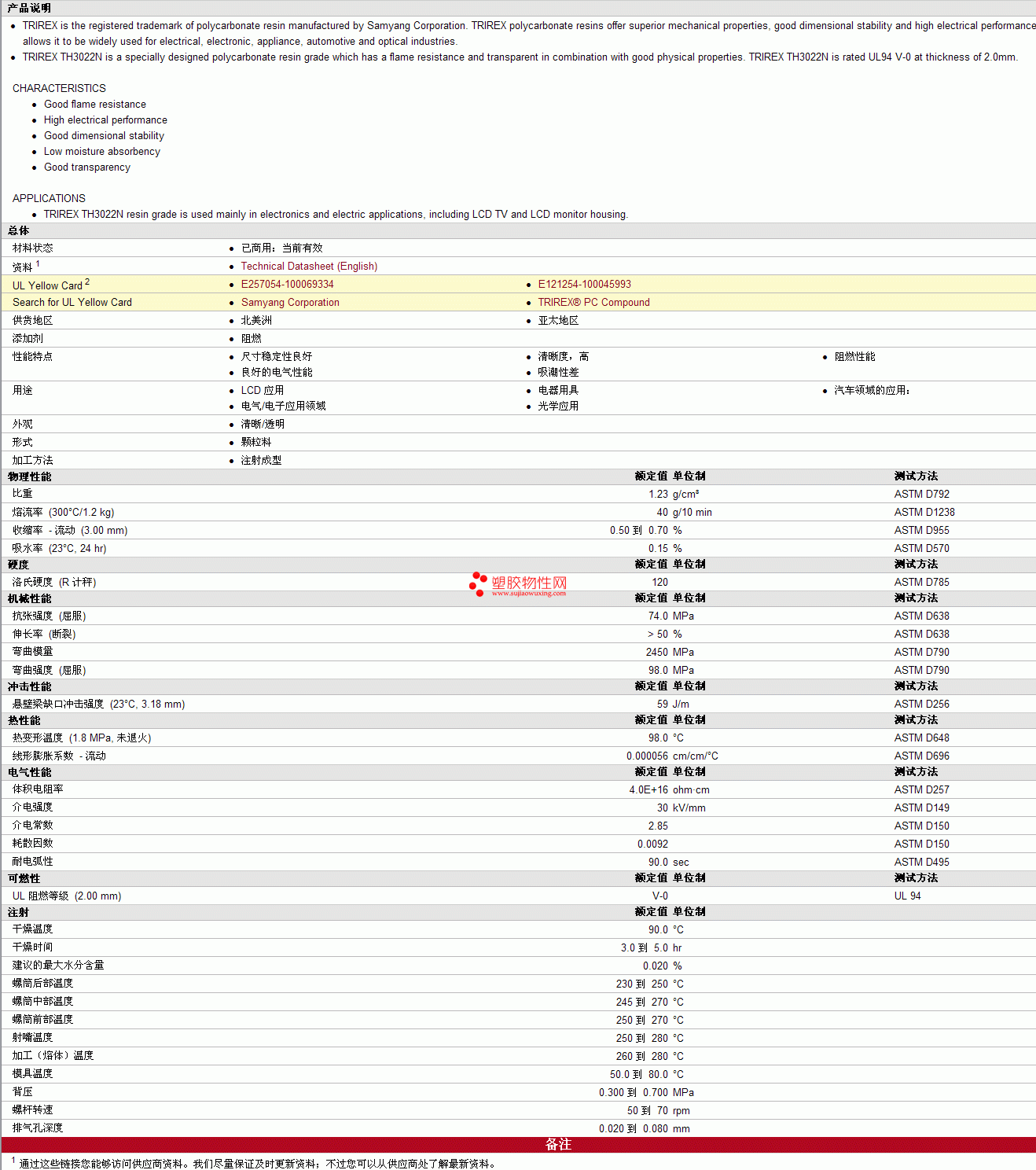Click the 'Good transparency' bullet
The width and height of the screenshot is (1036, 1170).
[x=87, y=167]
